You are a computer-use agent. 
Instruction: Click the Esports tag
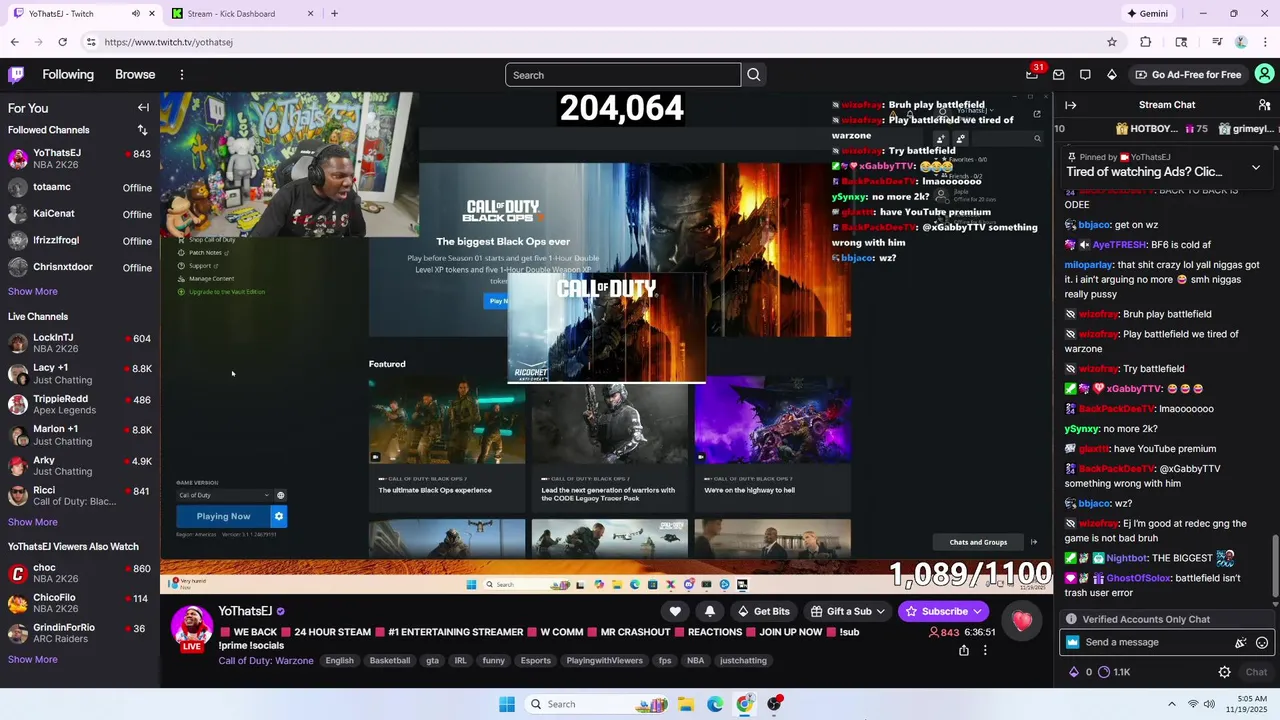[536, 661]
